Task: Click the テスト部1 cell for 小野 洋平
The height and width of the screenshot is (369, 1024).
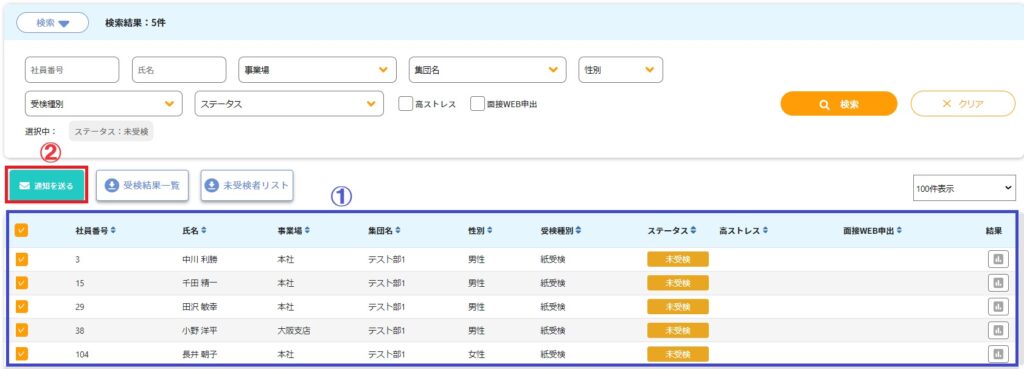Action: pyautogui.click(x=387, y=330)
